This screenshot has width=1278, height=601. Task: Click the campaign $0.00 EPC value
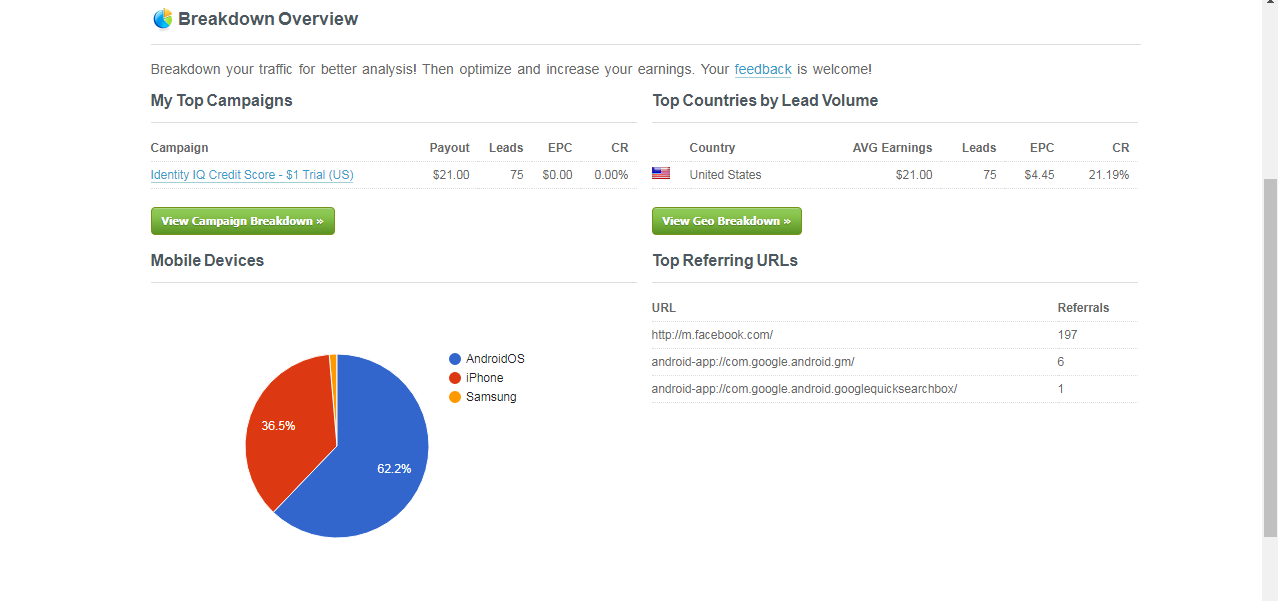coord(558,175)
